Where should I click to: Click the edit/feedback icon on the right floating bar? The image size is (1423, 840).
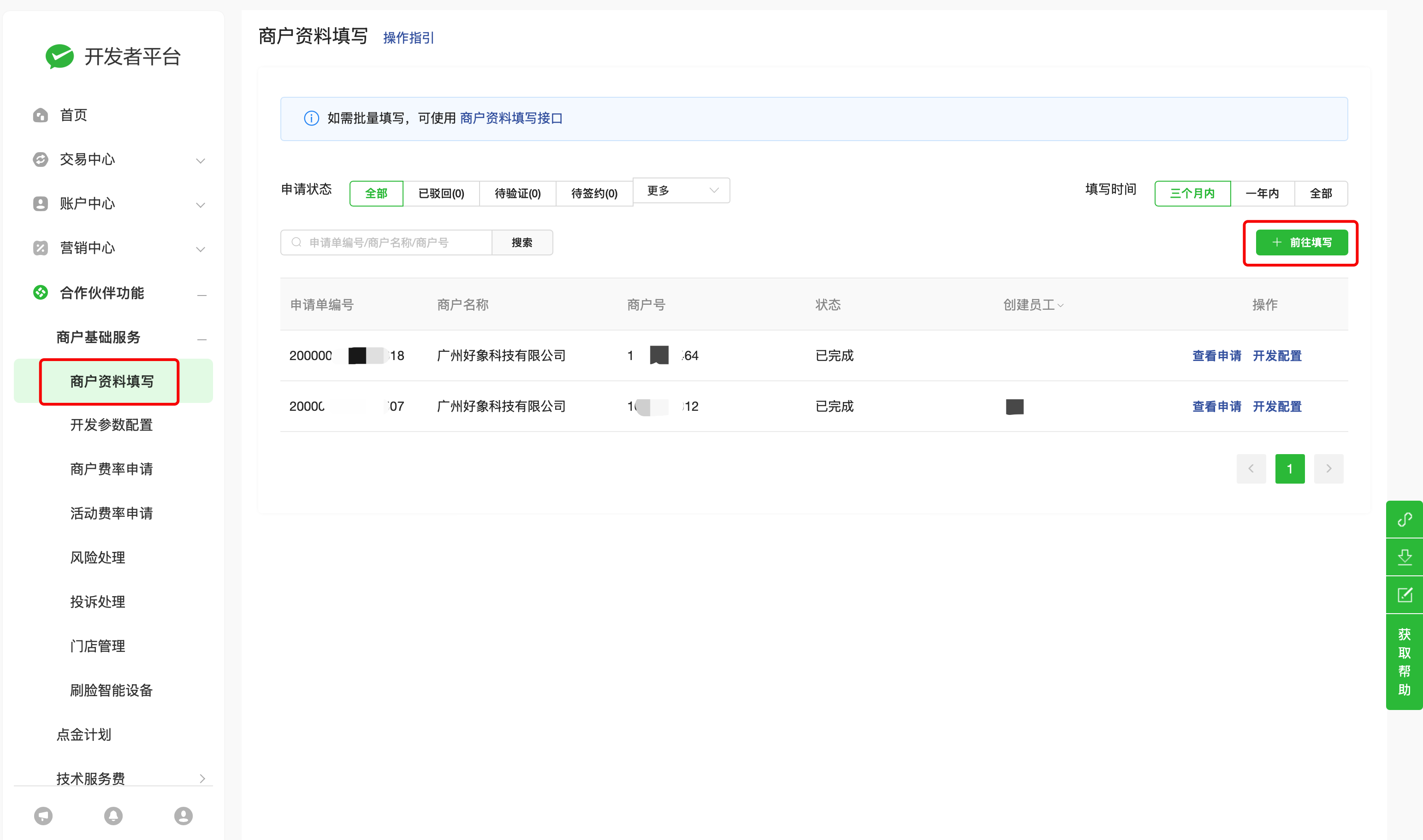[1404, 595]
